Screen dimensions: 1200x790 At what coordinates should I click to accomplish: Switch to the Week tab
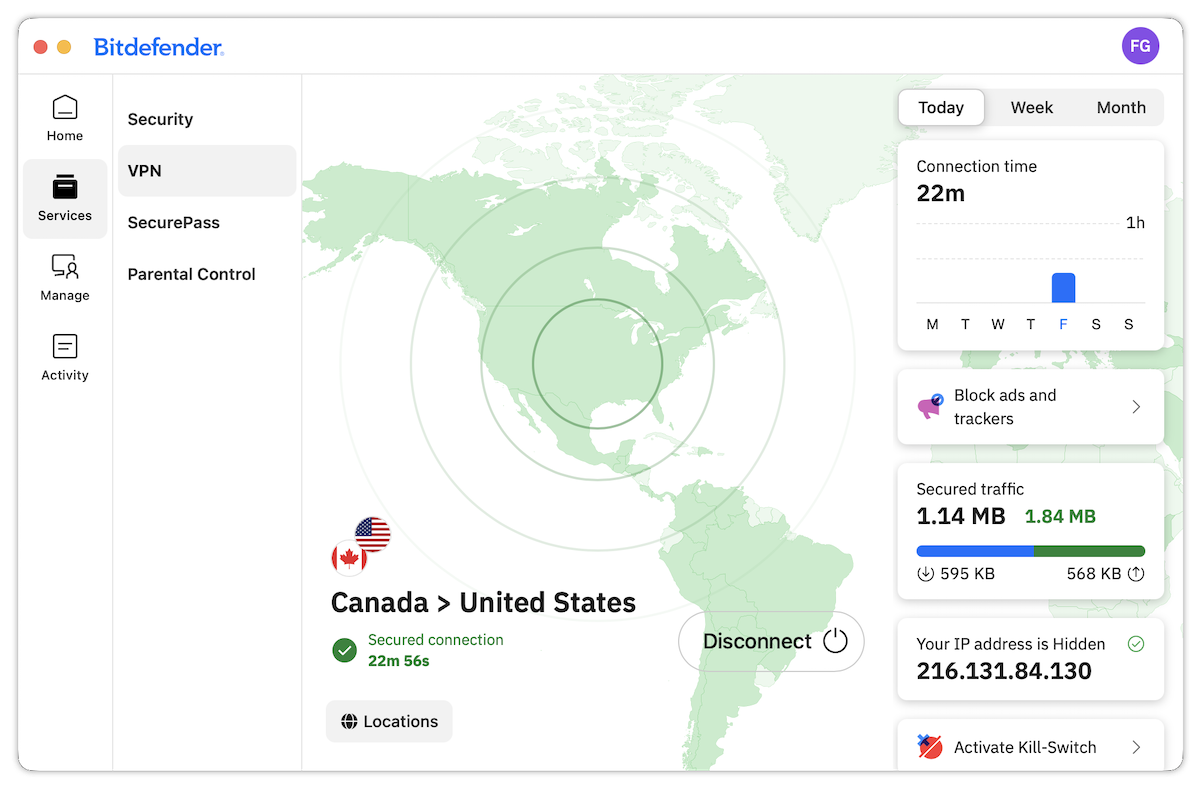point(1032,108)
